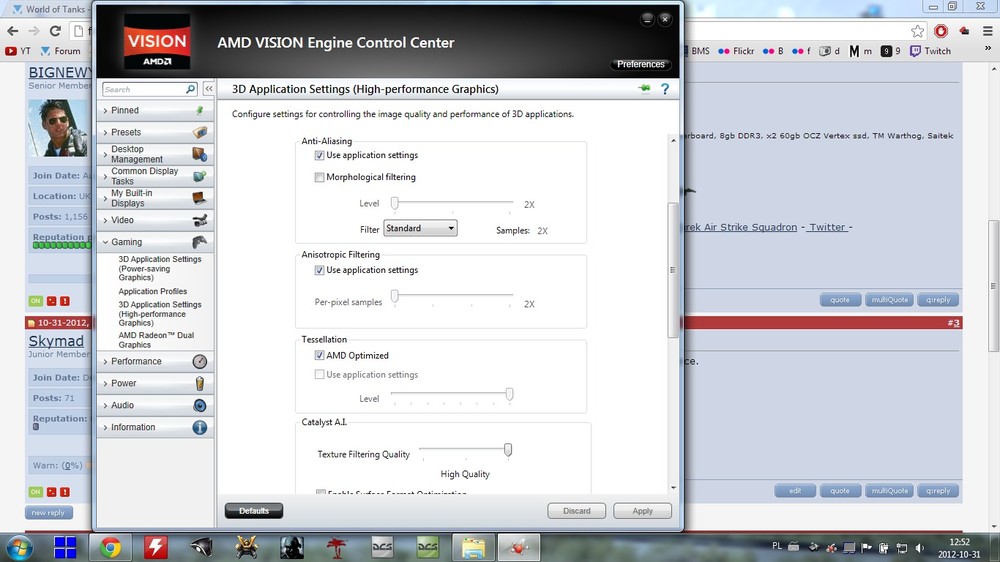Click the green pin icon beside Pinned
This screenshot has width=1000, height=562.
tap(200, 110)
